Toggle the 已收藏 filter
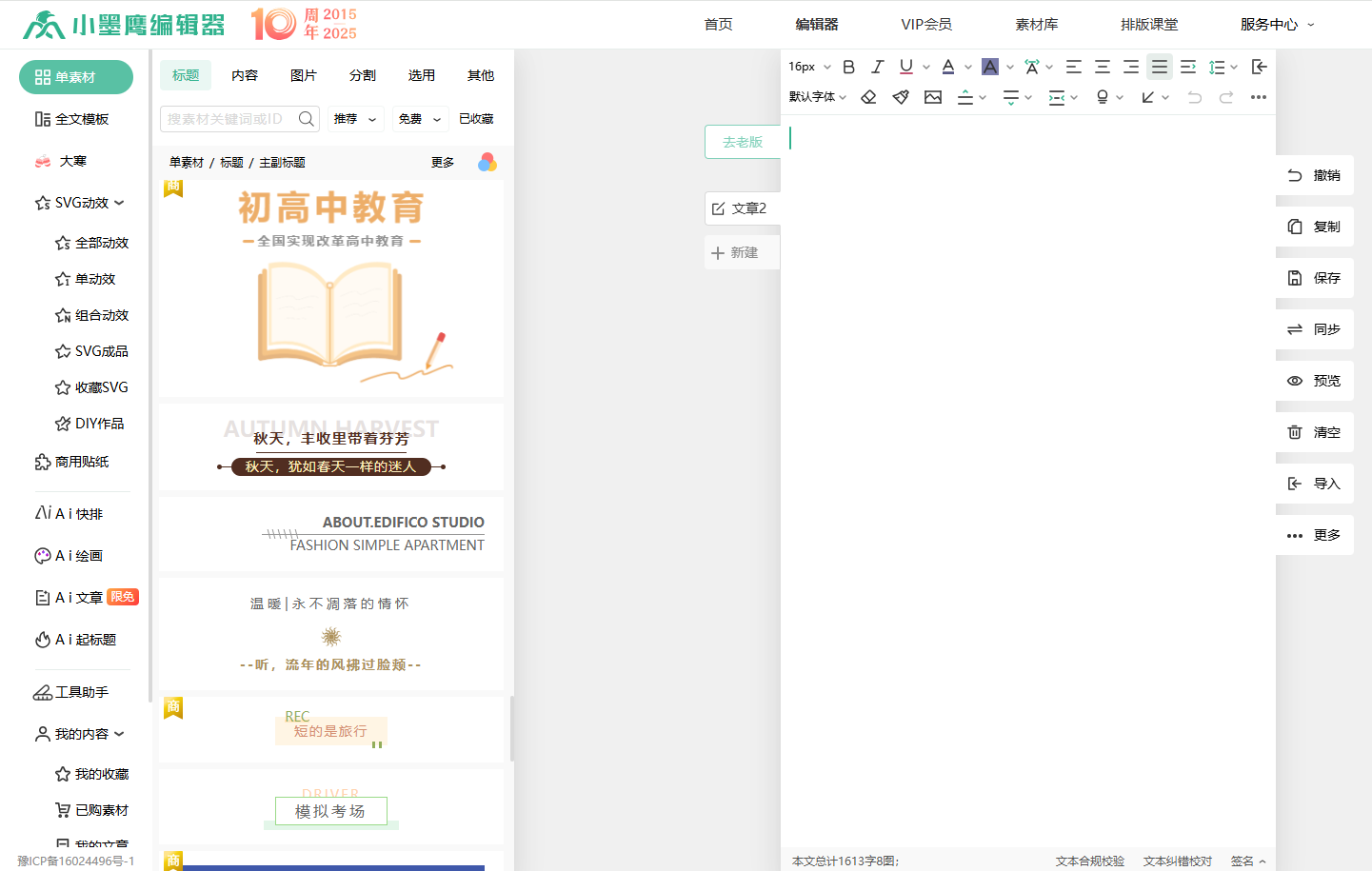The image size is (1372, 871). coord(475,118)
